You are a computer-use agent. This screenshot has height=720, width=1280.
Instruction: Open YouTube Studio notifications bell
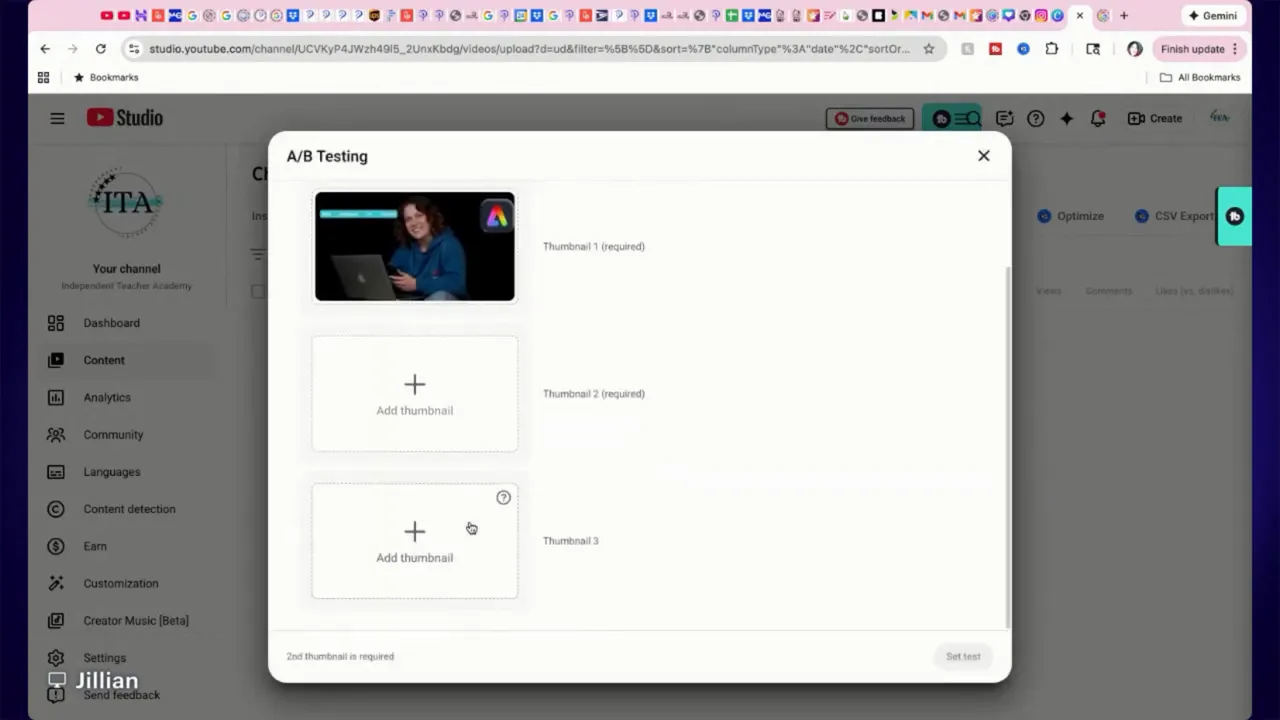click(x=1098, y=118)
